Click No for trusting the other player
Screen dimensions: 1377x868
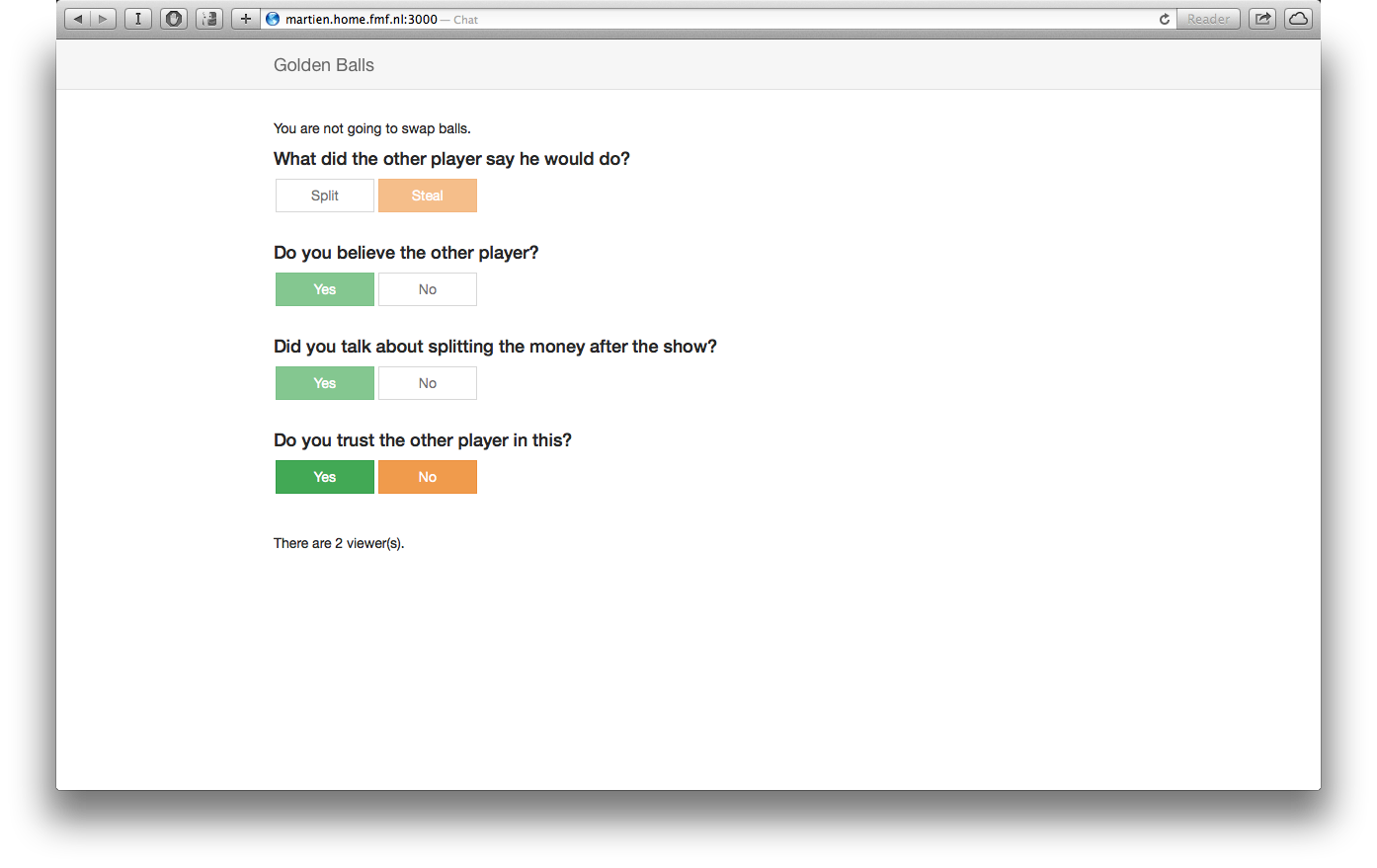428,477
